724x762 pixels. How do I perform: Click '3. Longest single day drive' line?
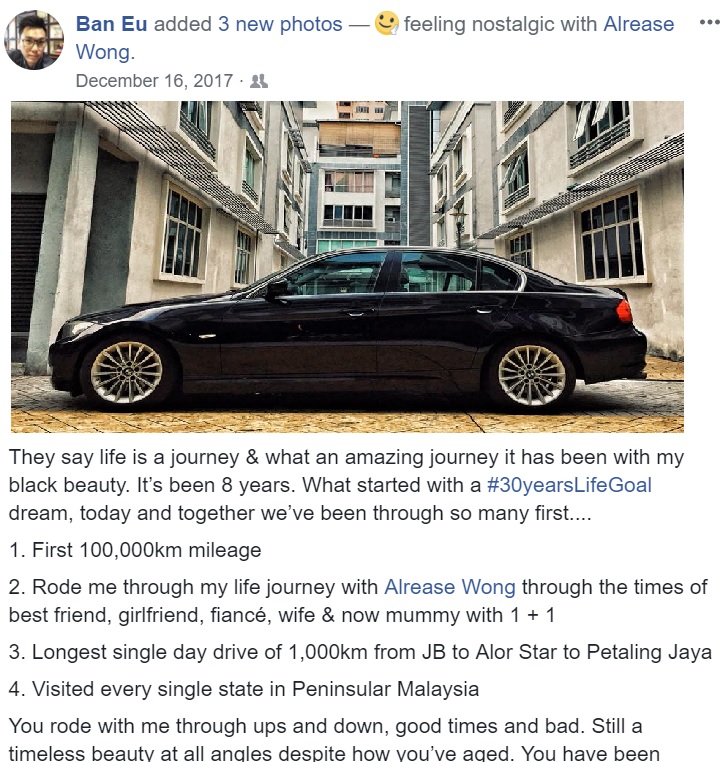[360, 653]
